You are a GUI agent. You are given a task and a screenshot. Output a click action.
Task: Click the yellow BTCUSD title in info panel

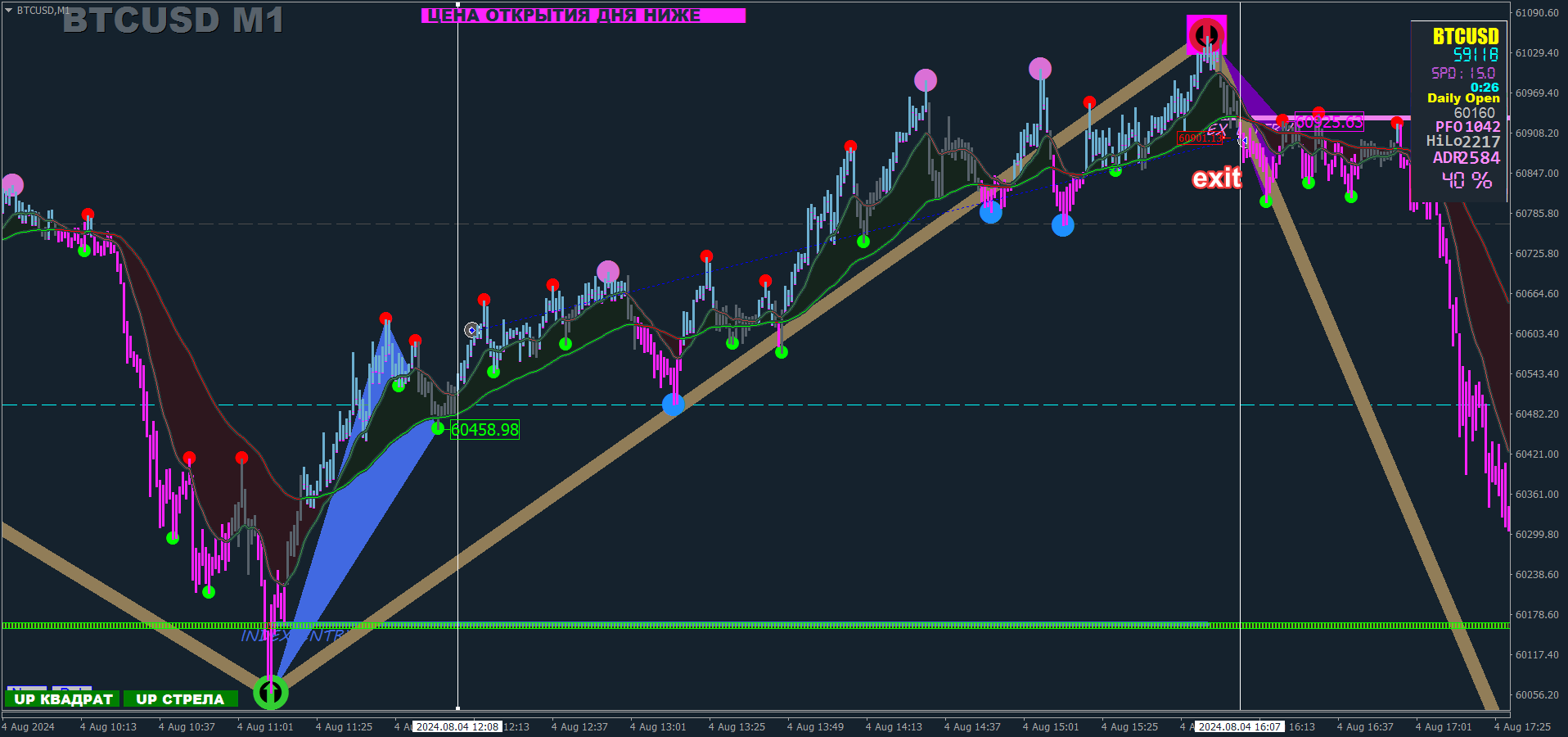1466,36
